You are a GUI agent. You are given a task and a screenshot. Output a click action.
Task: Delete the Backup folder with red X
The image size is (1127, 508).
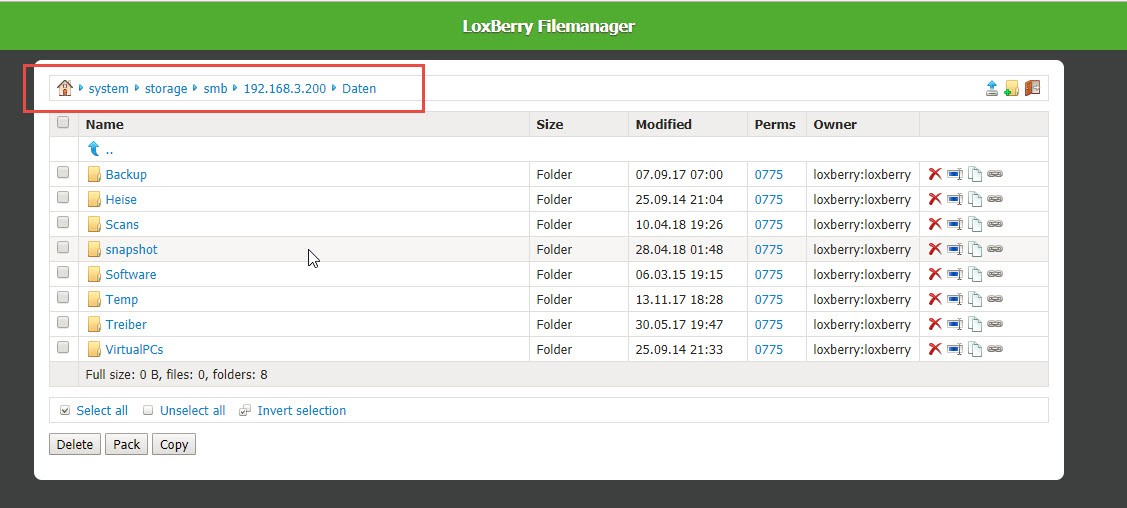pyautogui.click(x=934, y=174)
